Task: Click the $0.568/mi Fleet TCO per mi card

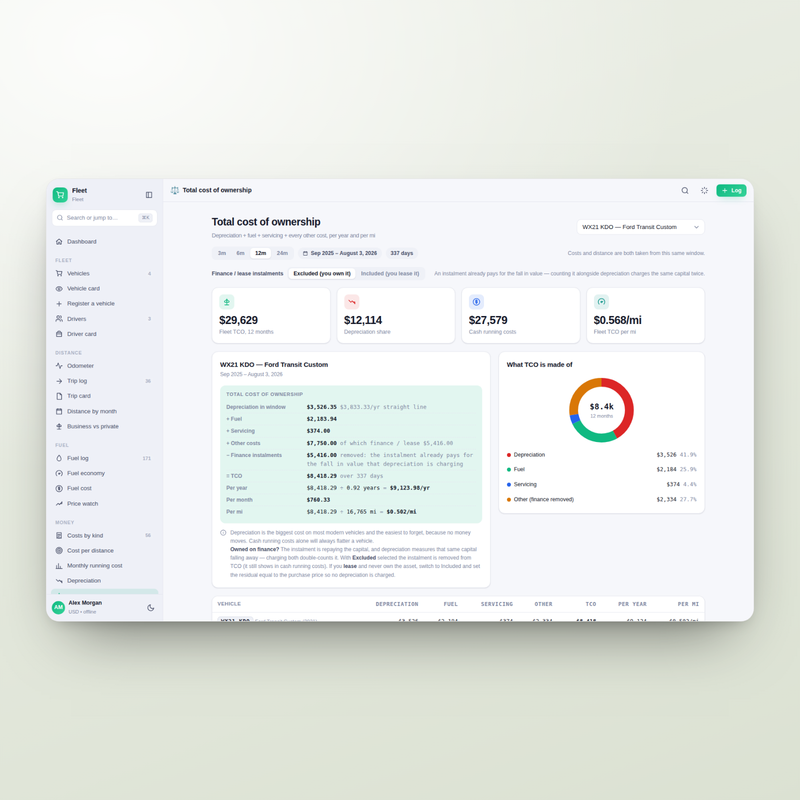Action: tap(645, 315)
